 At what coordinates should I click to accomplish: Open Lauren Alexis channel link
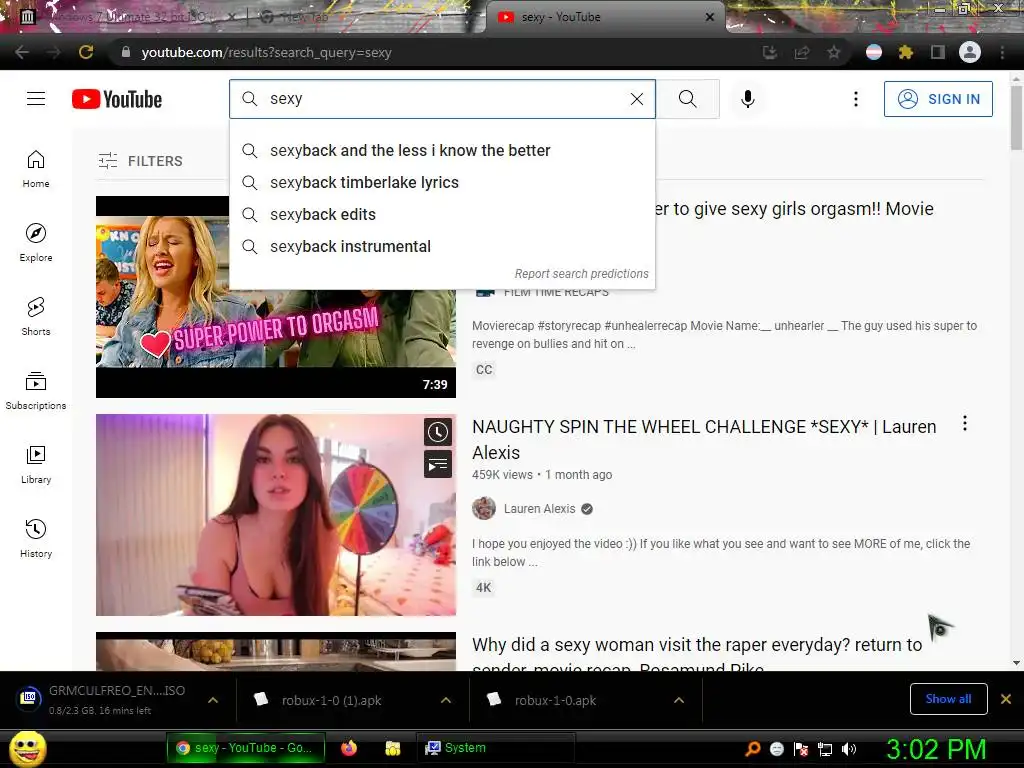coord(539,508)
